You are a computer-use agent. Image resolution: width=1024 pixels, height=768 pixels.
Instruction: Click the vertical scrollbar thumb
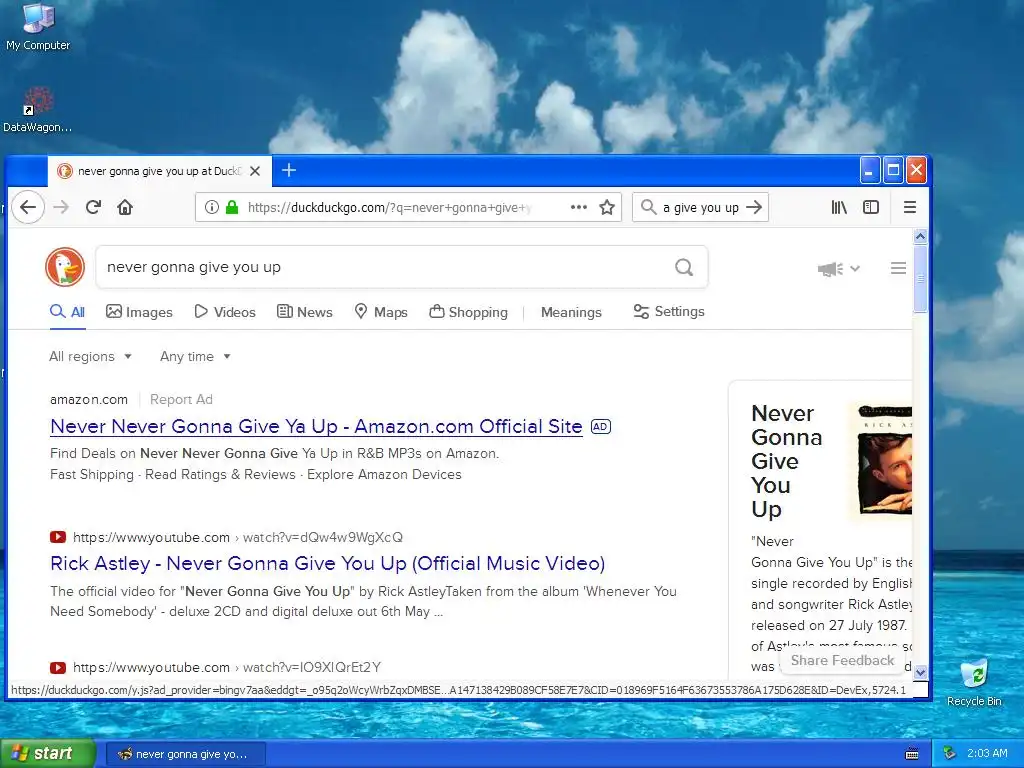pos(920,279)
